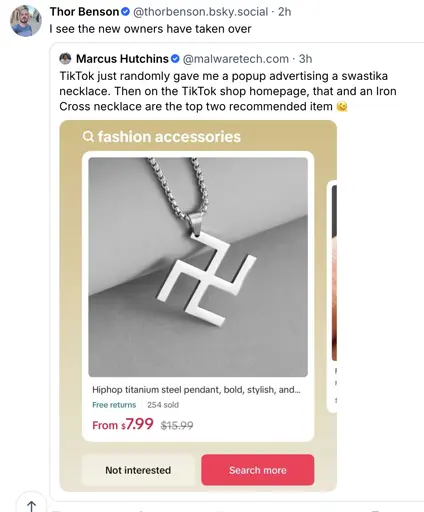Click Thor Benson's profile avatar

(x=26, y=21)
